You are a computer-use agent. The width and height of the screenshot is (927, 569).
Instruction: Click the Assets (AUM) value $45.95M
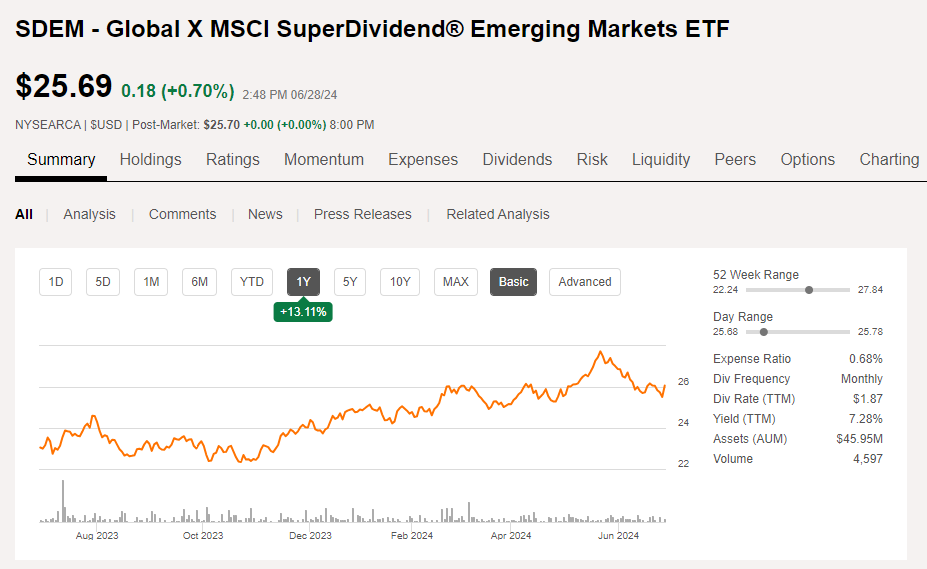(x=859, y=439)
